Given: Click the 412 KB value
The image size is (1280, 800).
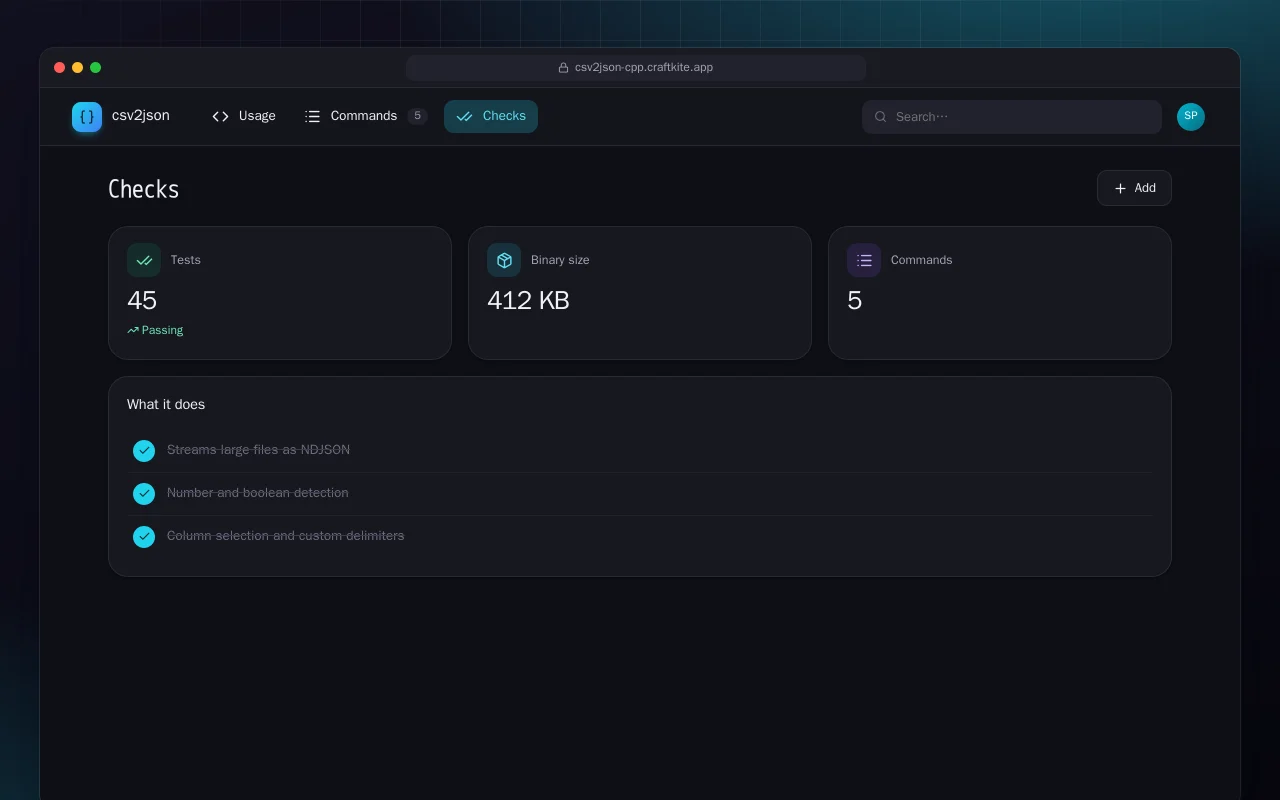Looking at the screenshot, I should click(x=528, y=300).
